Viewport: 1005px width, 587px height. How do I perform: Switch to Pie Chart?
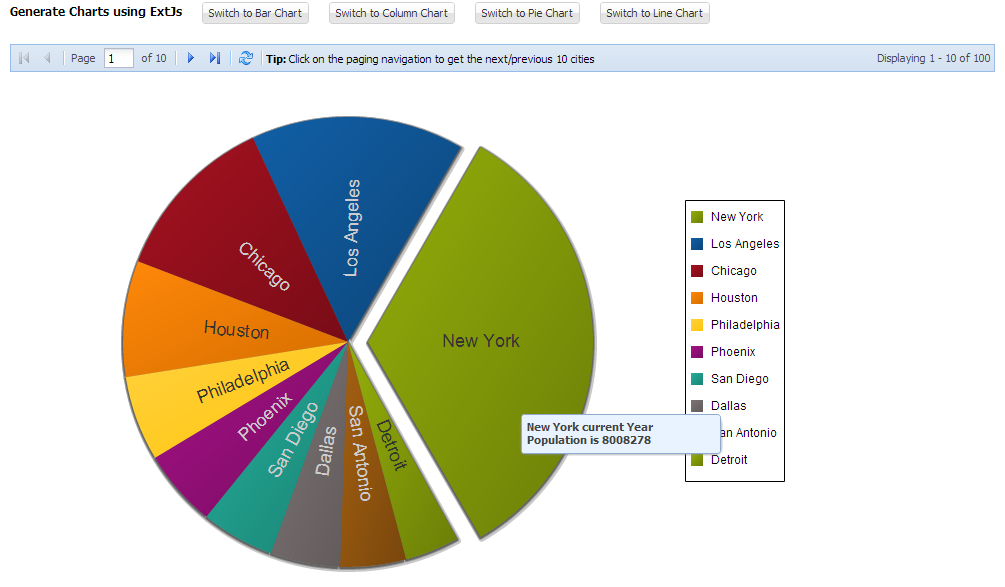click(x=527, y=13)
